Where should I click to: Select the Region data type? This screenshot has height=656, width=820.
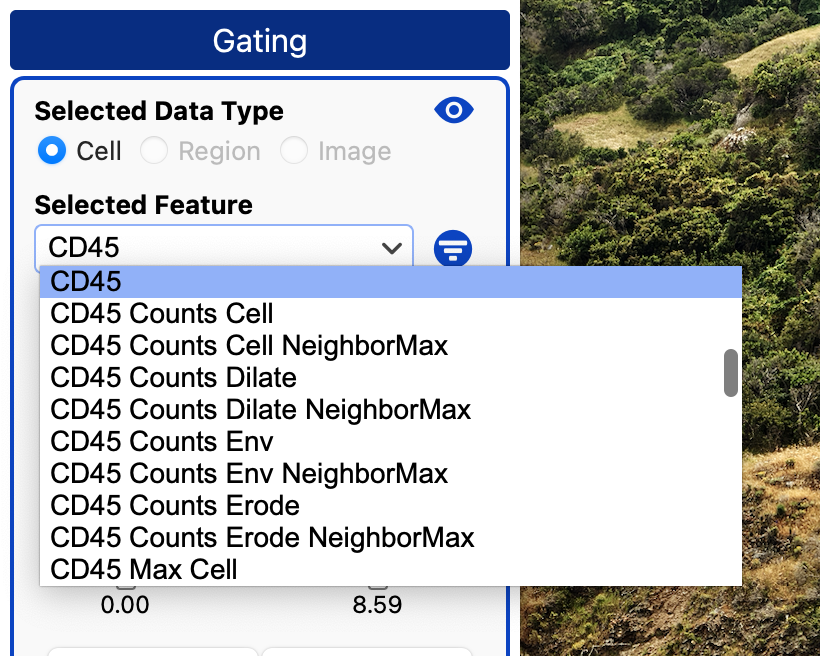point(156,150)
